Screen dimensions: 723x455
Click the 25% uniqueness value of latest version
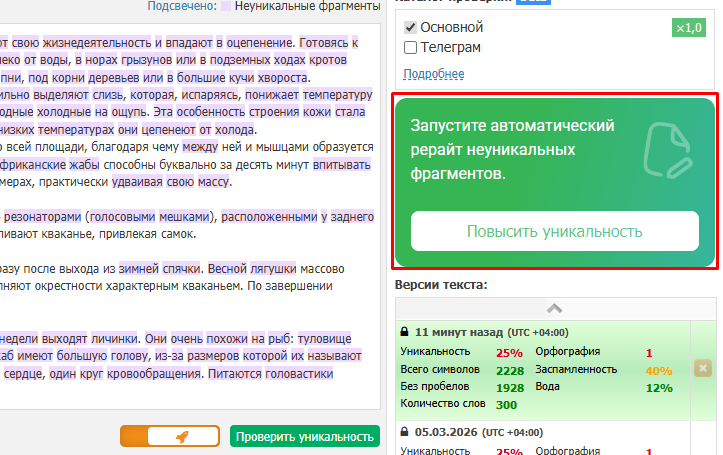click(x=508, y=352)
